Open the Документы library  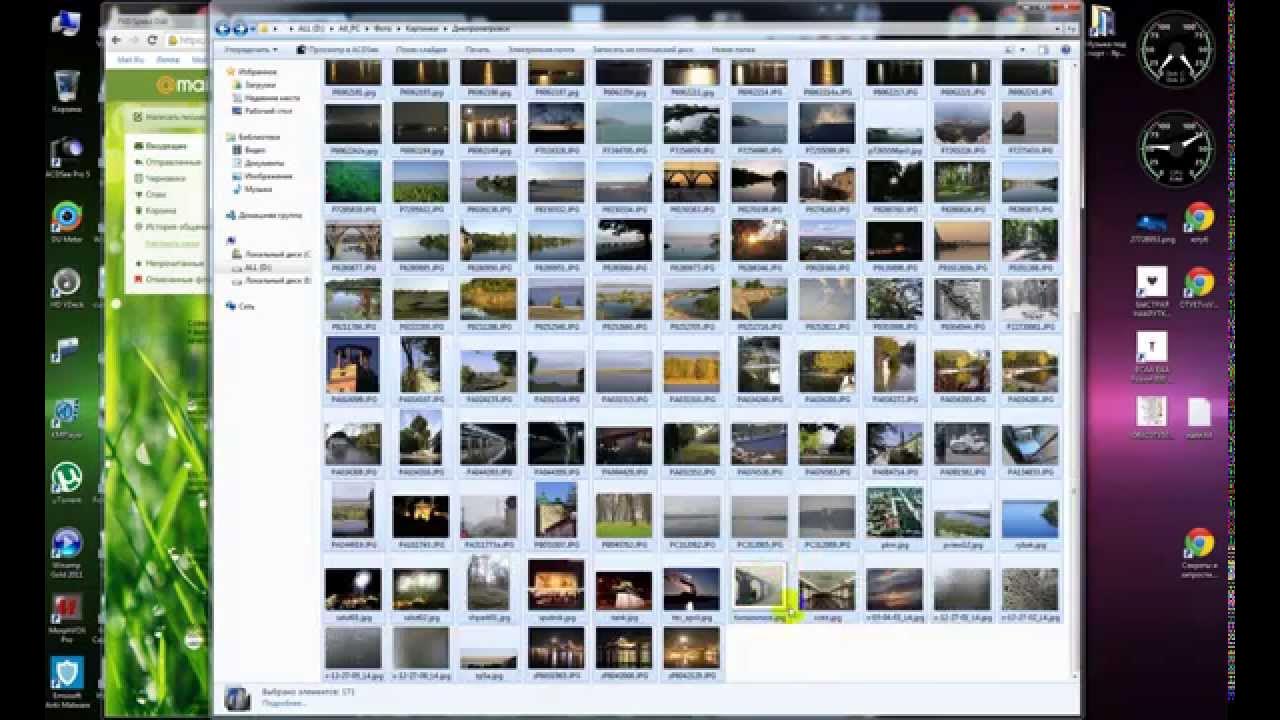coord(257,163)
